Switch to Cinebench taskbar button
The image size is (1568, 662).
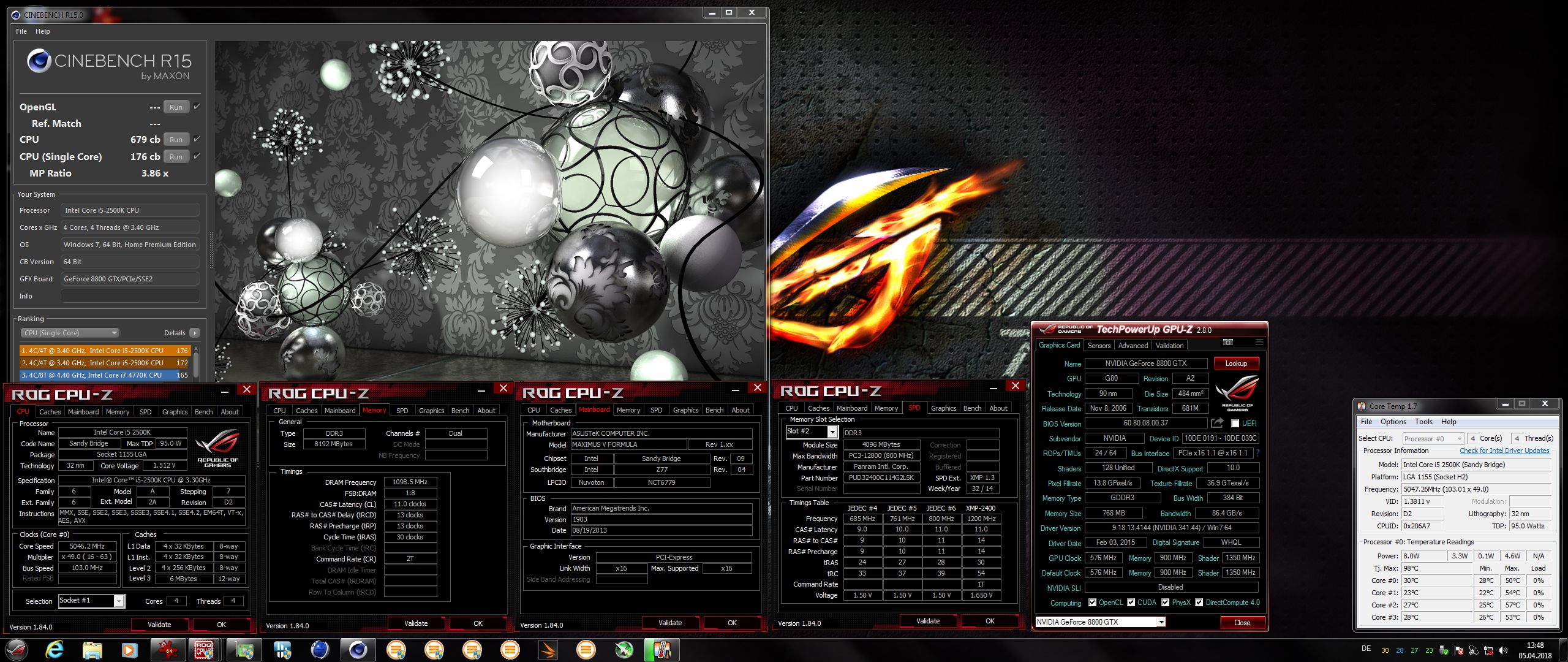358,650
